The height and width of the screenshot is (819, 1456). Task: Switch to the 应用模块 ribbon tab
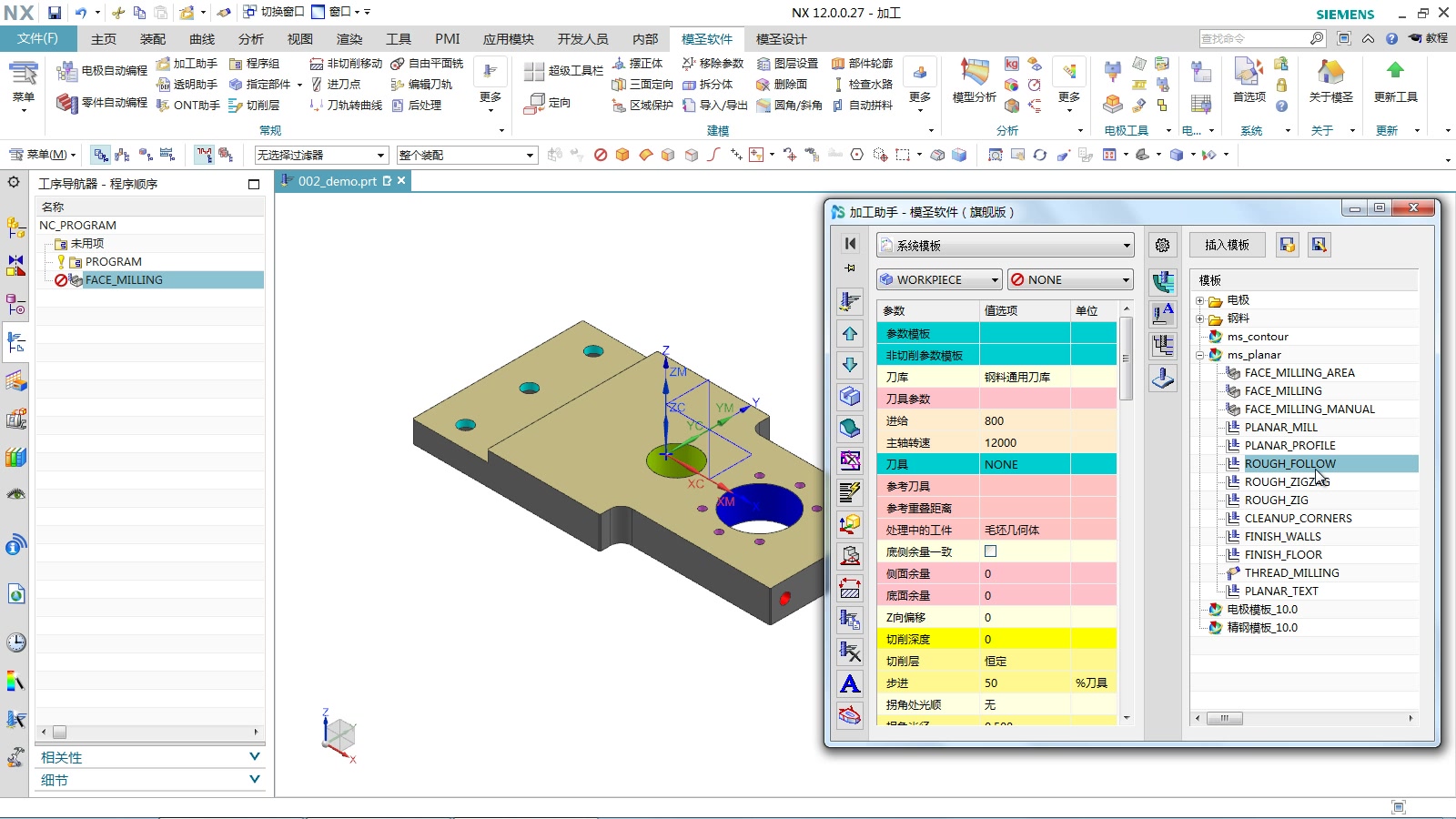tap(509, 39)
